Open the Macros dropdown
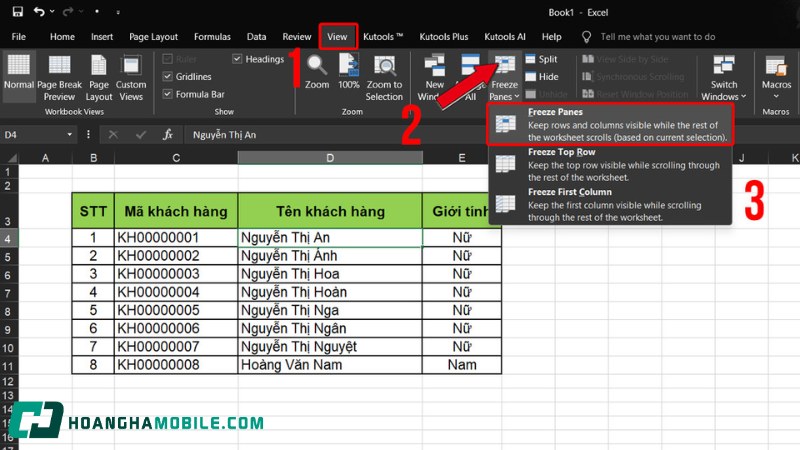The height and width of the screenshot is (450, 800). point(776,77)
